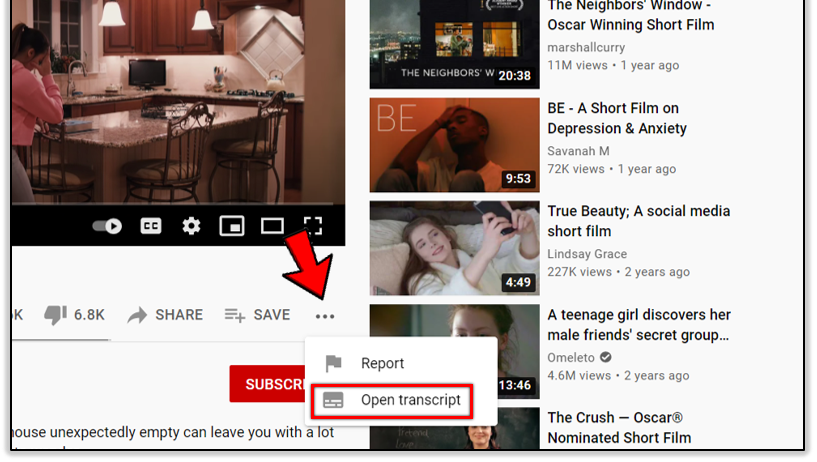Click the Omeleto verified checkmark badge
This screenshot has height=462, width=817.
click(605, 357)
